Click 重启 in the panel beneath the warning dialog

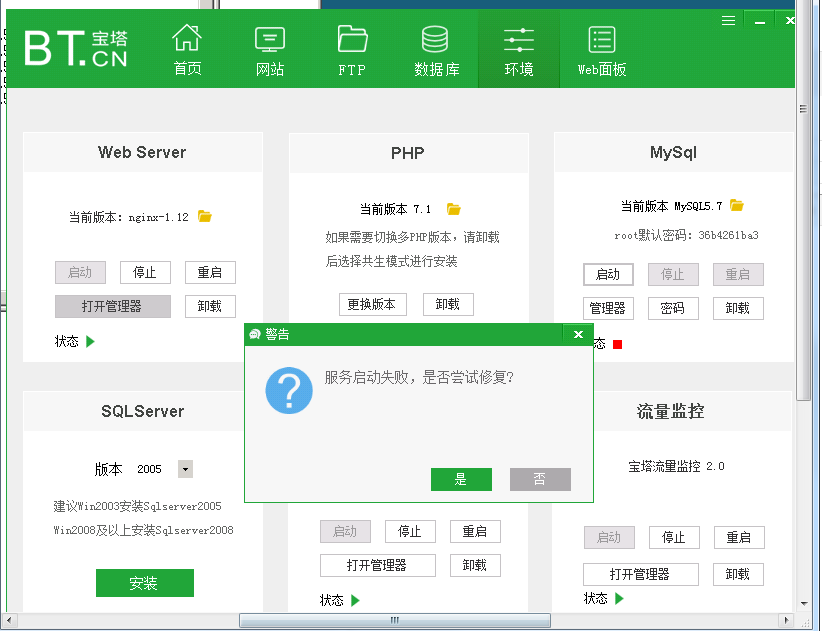[475, 531]
